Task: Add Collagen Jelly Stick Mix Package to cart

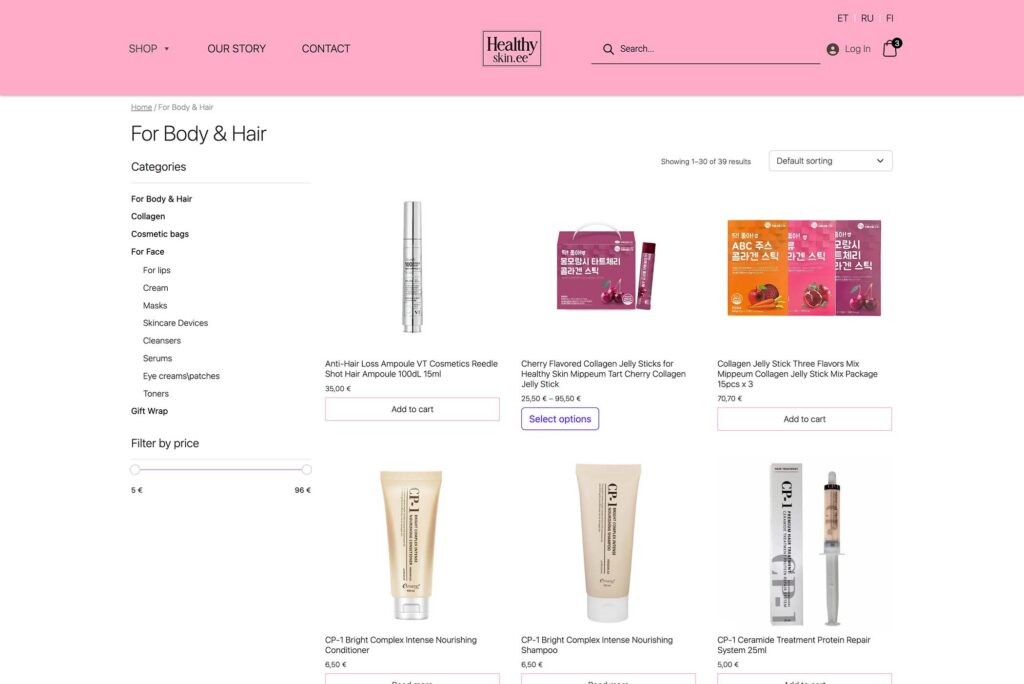Action: [804, 419]
